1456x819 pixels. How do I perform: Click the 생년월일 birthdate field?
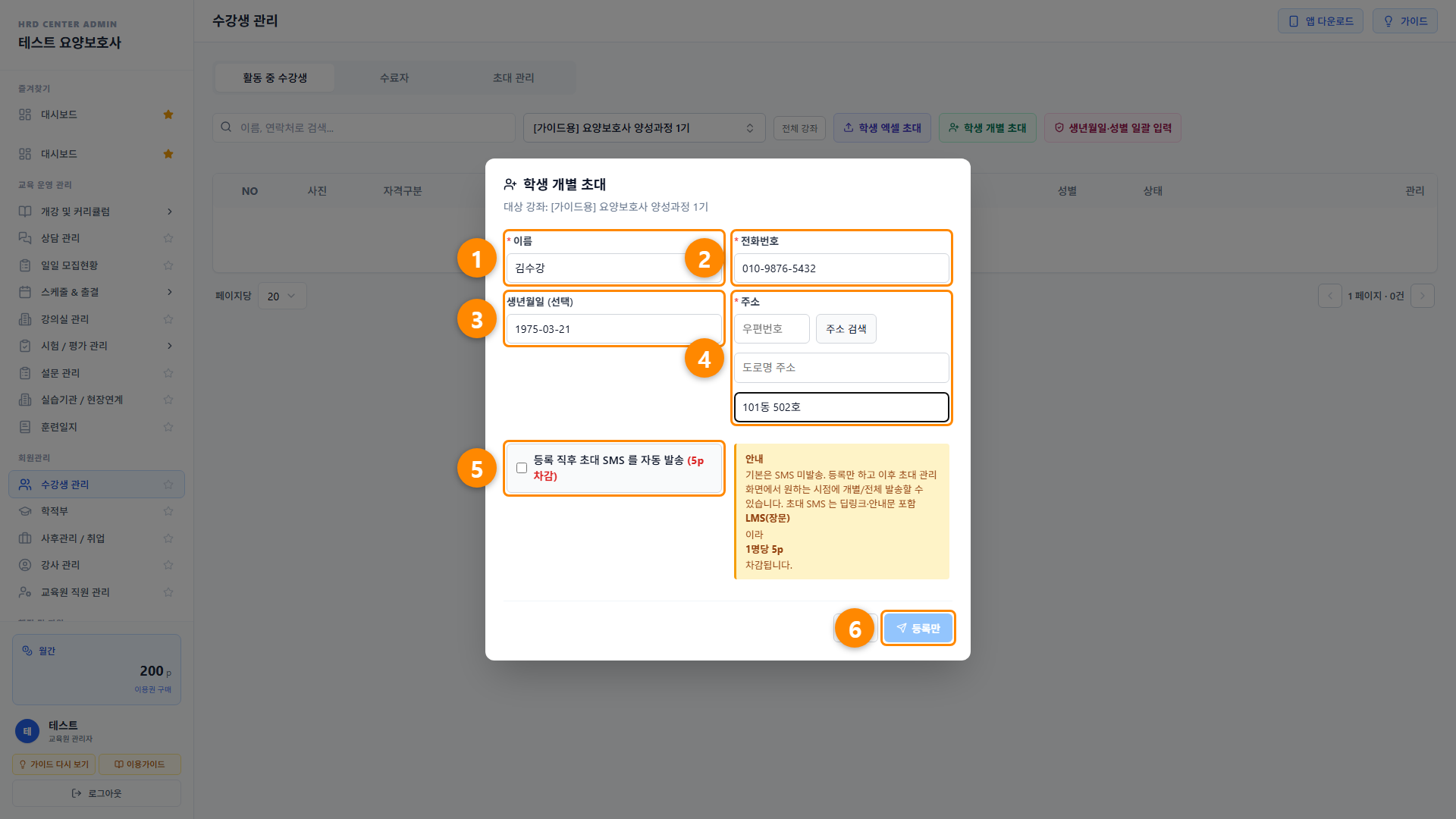(x=613, y=328)
